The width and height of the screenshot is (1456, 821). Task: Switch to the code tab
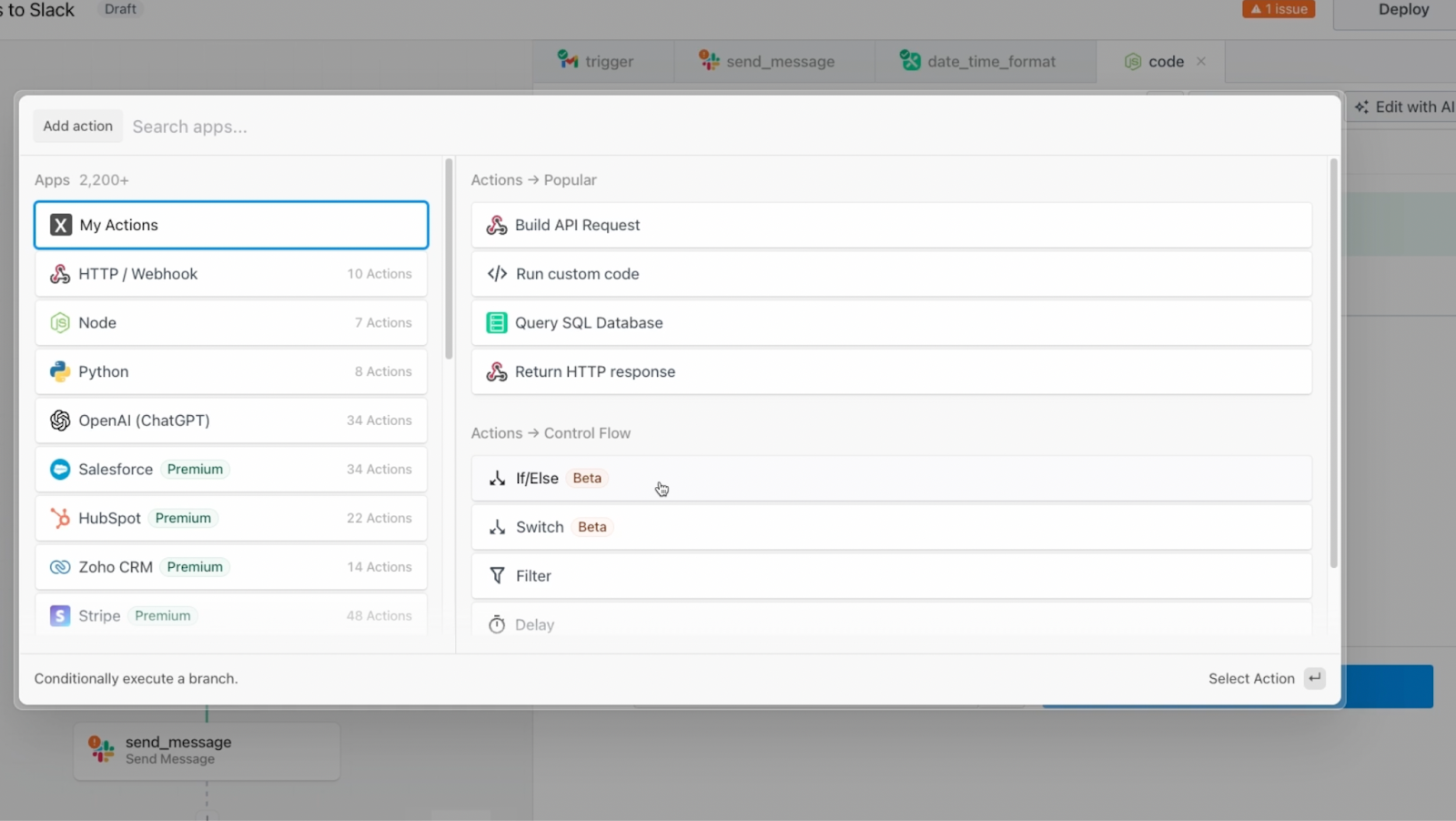(1161, 61)
